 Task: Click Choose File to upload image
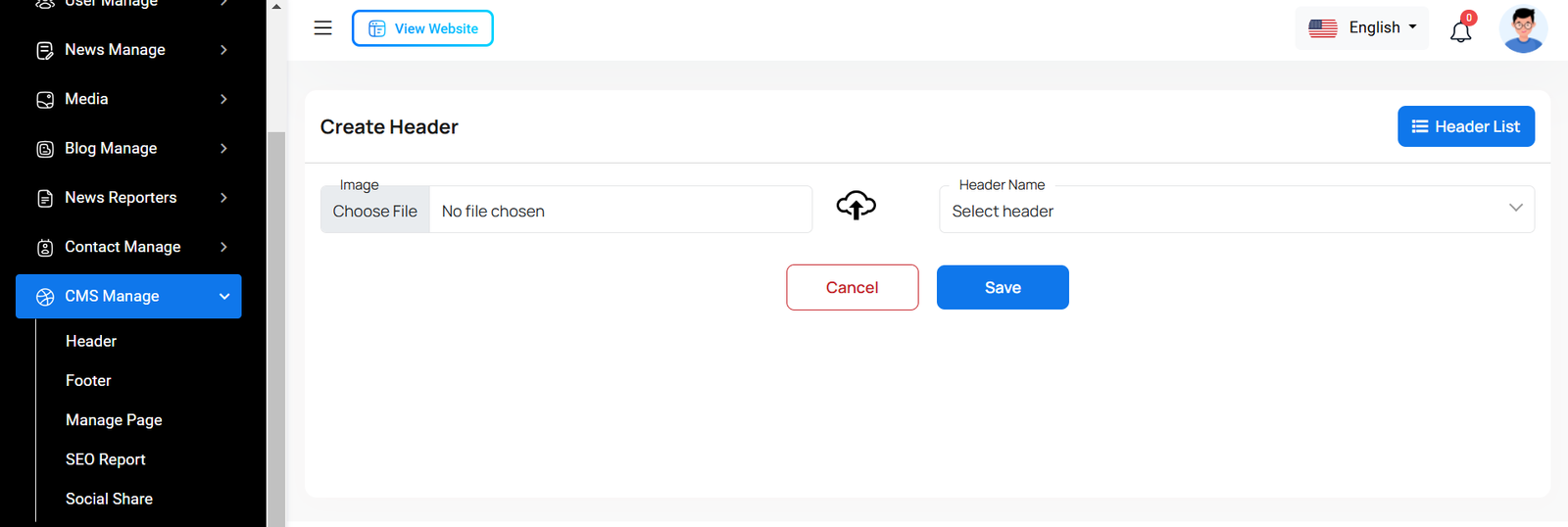(x=375, y=211)
